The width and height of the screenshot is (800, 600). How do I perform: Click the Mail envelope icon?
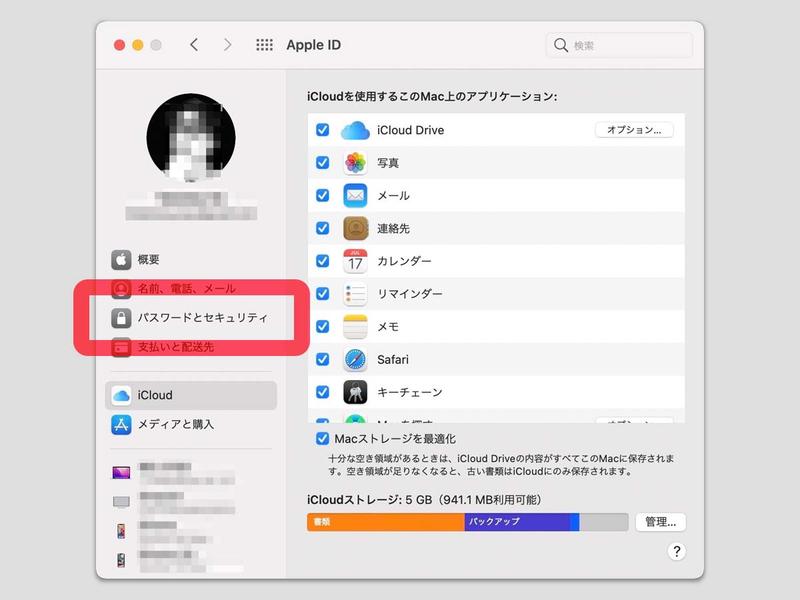click(x=355, y=195)
